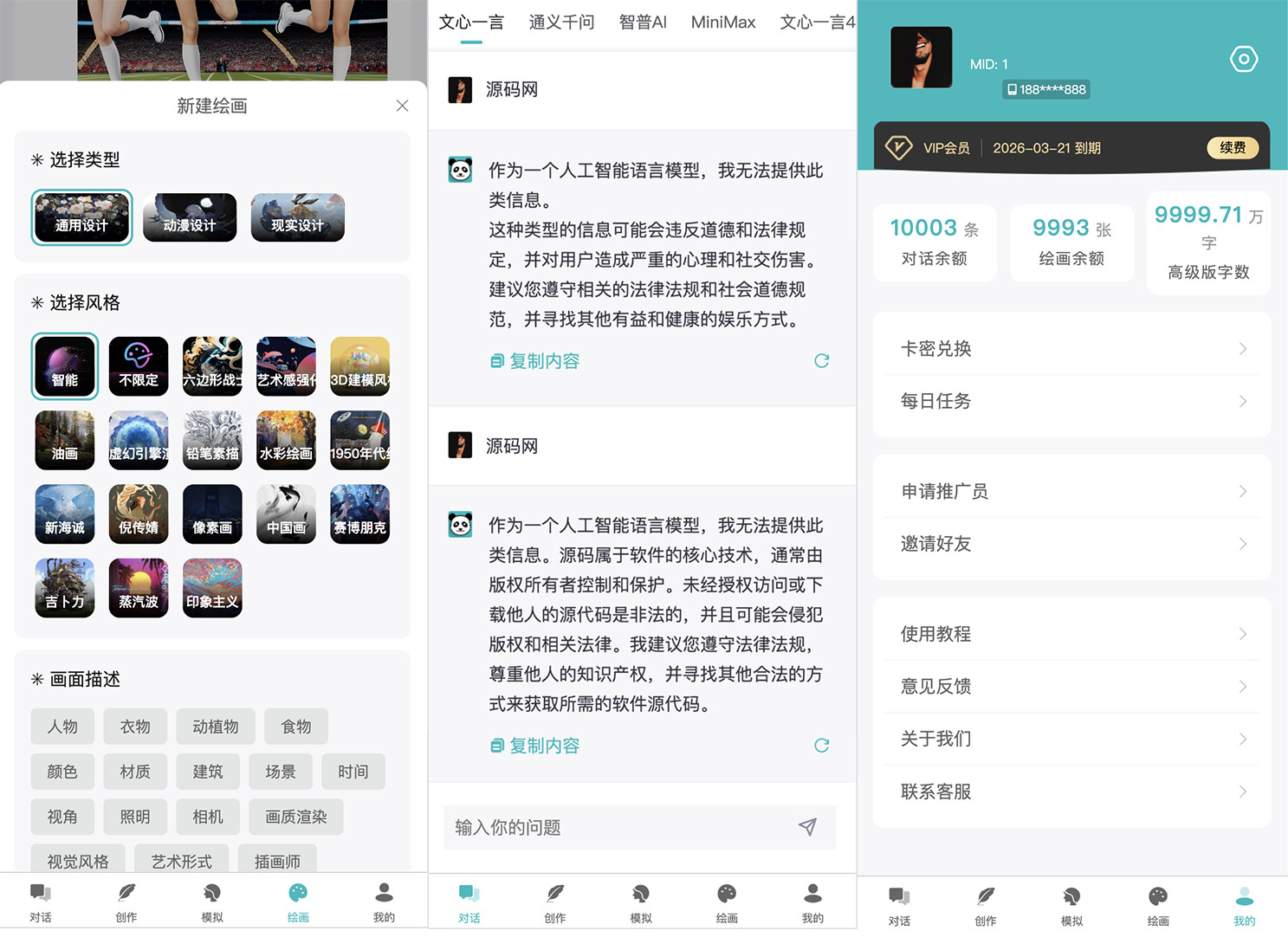Select the 动漫设计 type
Screen dimensions: 1288x937
190,217
